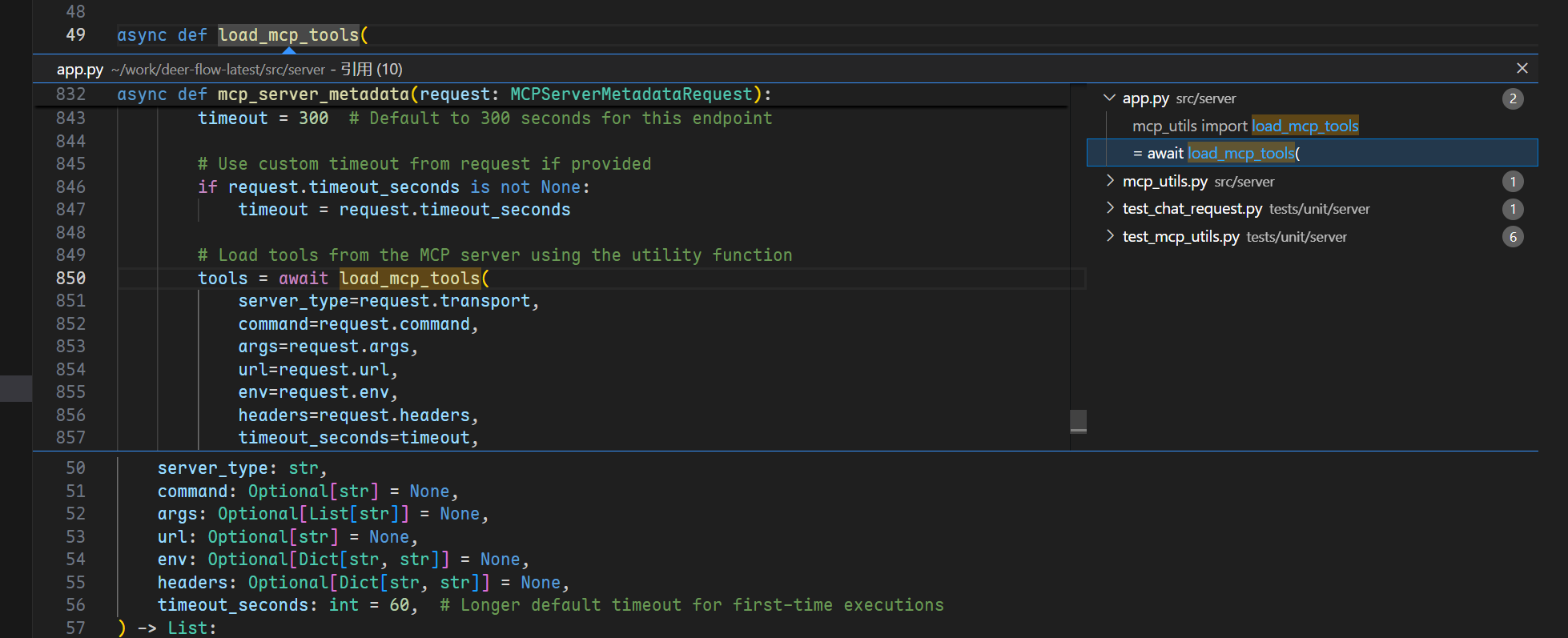Screen dimensions: 1568x638
Task: Click MCPServerMetadataRequest type on line 832
Action: (x=631, y=94)
